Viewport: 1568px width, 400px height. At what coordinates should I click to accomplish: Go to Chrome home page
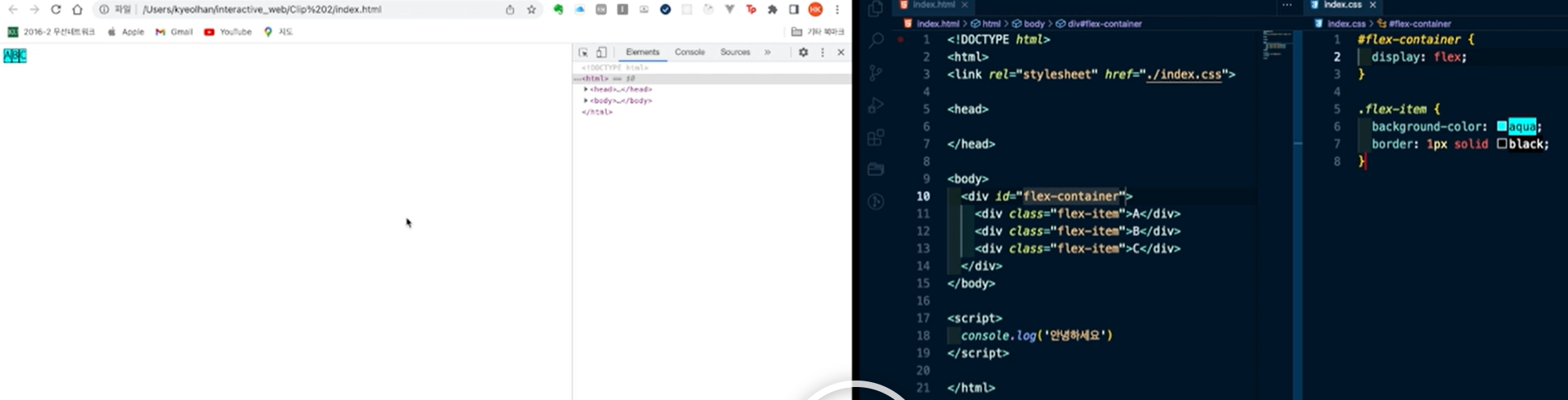coord(77,10)
